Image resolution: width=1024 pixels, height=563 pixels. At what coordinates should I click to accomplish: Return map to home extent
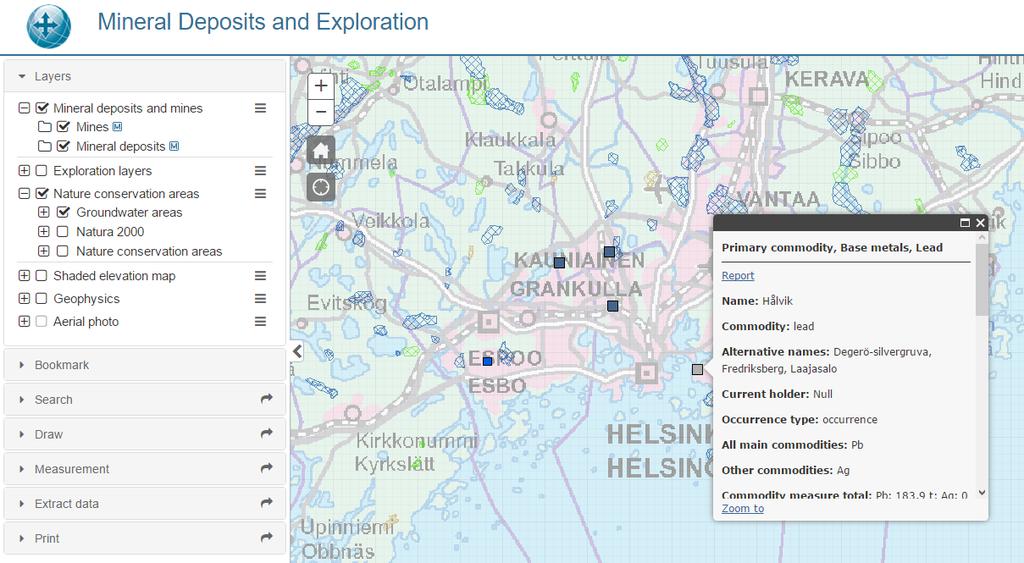coord(321,151)
